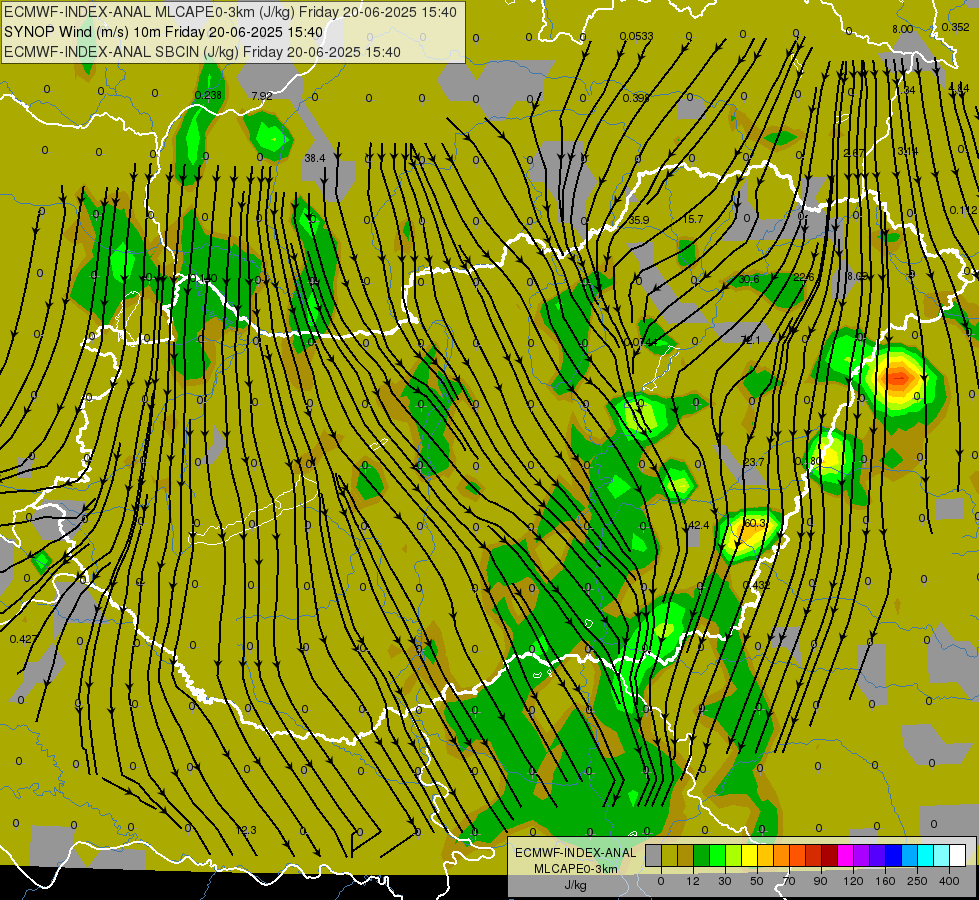Click the red CAPE maximum core
The width and height of the screenshot is (979, 900).
click(x=899, y=377)
